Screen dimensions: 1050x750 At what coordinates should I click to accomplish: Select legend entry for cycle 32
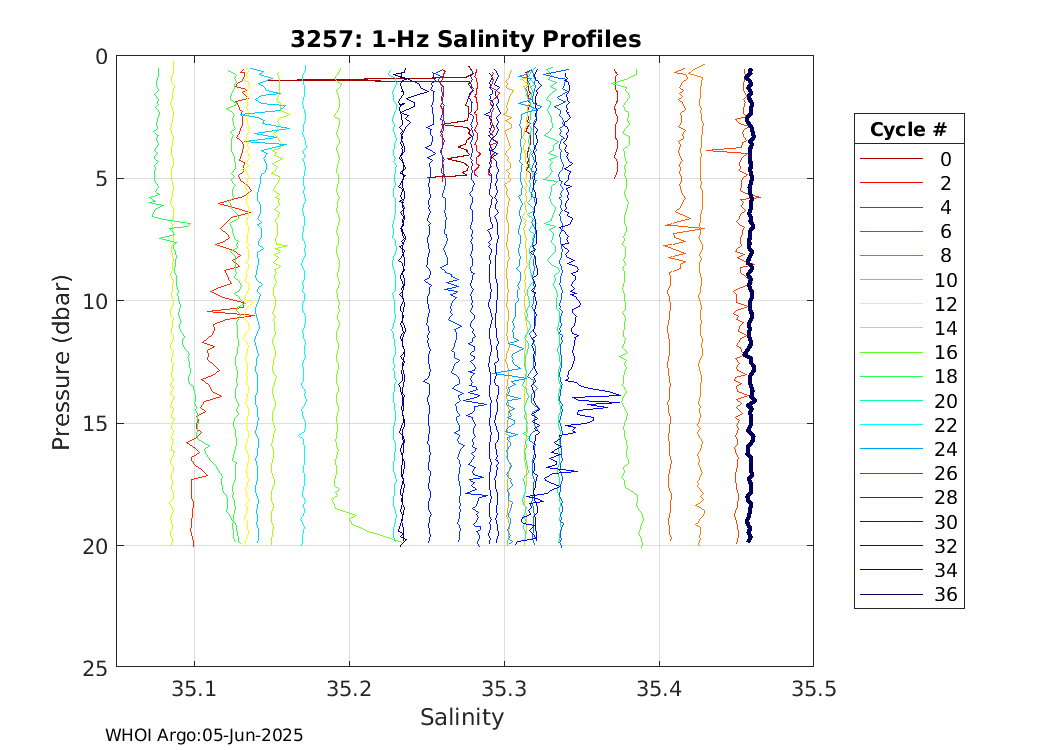tap(909, 546)
